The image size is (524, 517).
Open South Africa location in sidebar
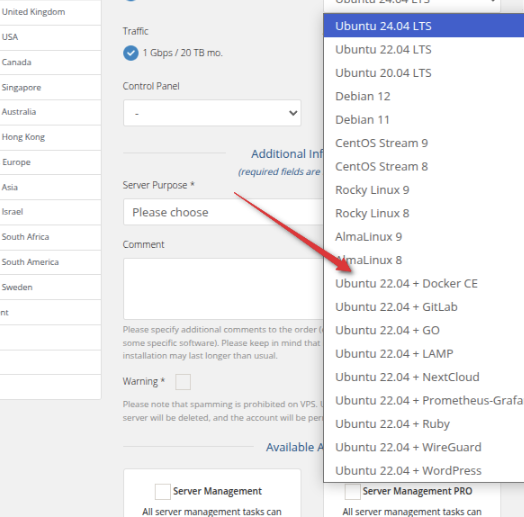50,237
